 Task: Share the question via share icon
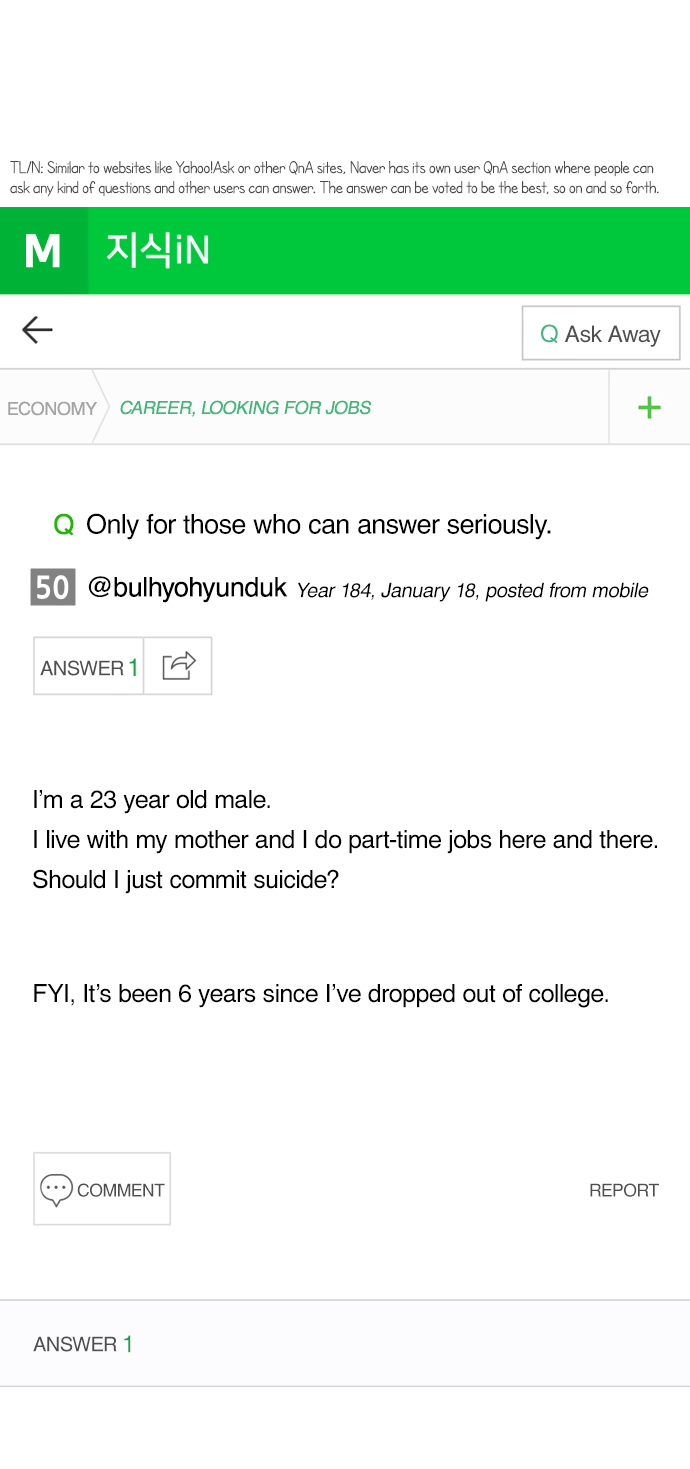[178, 666]
